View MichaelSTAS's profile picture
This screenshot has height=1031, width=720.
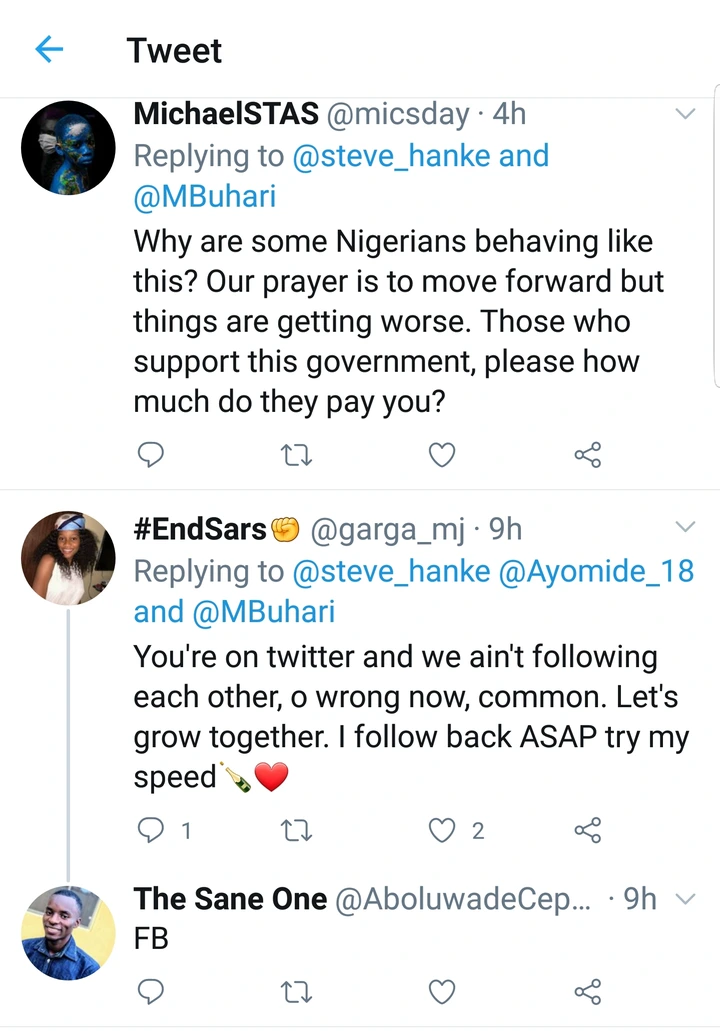(68, 147)
